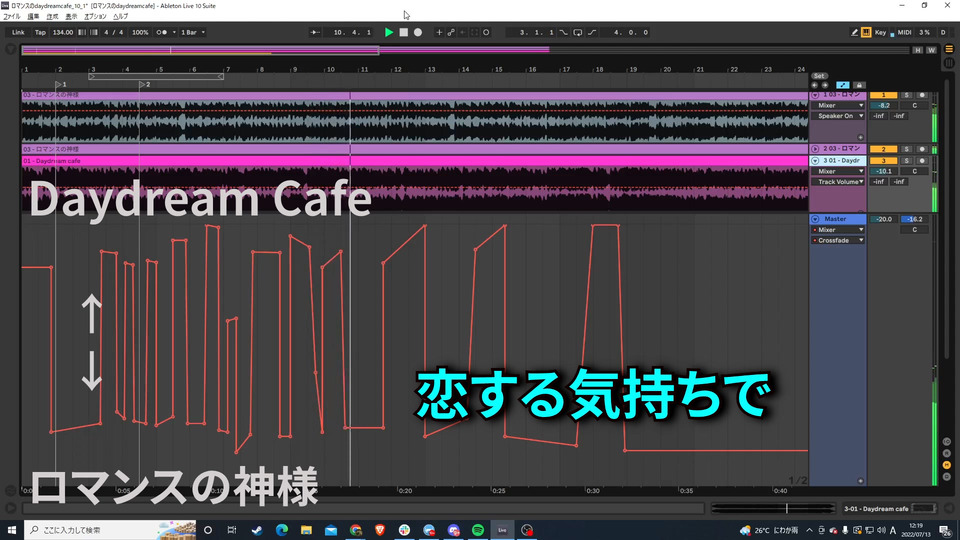Image resolution: width=960 pixels, height=540 pixels.
Task: Click locator 2 marker in scrub area
Action: tap(144, 84)
